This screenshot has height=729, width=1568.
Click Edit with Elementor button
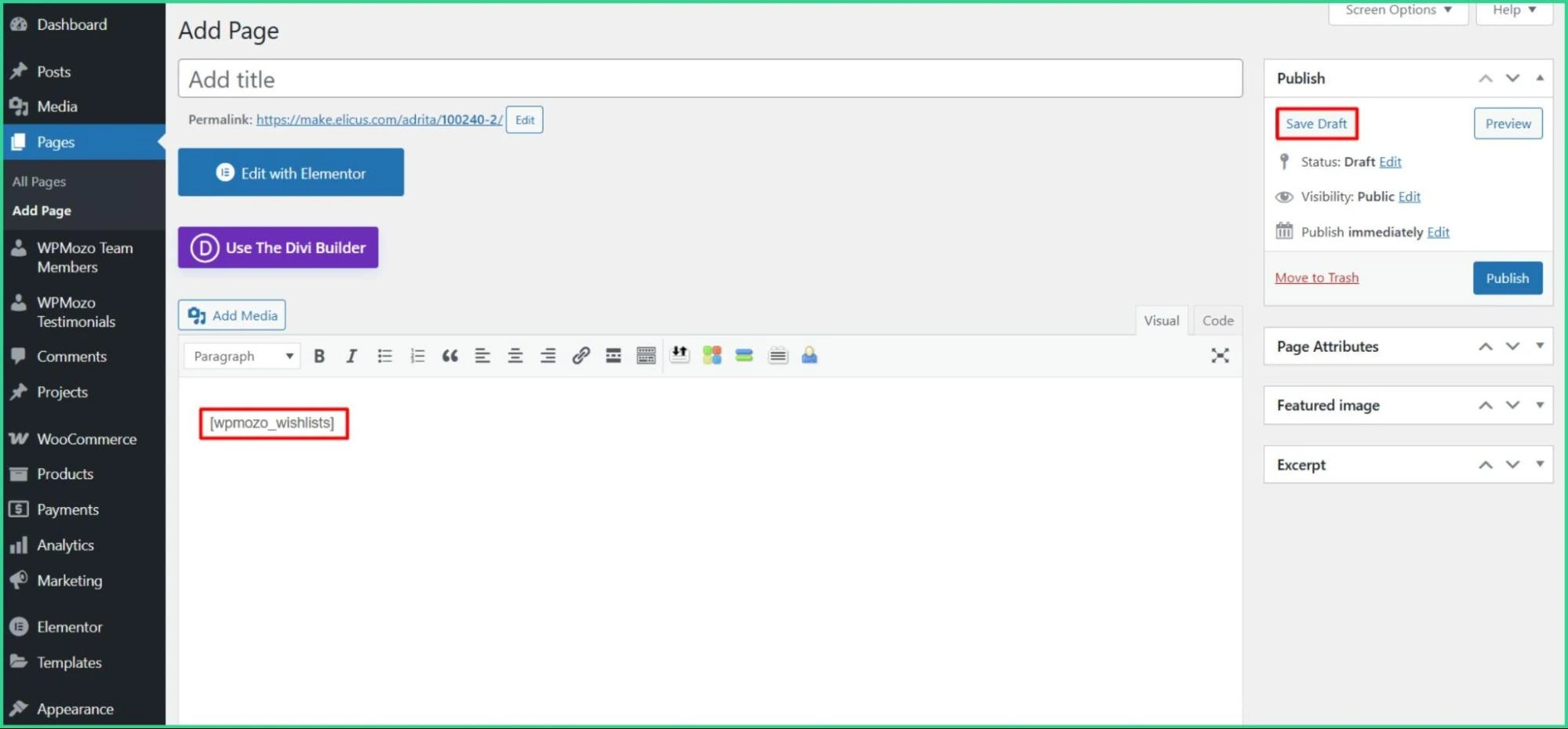pos(291,172)
